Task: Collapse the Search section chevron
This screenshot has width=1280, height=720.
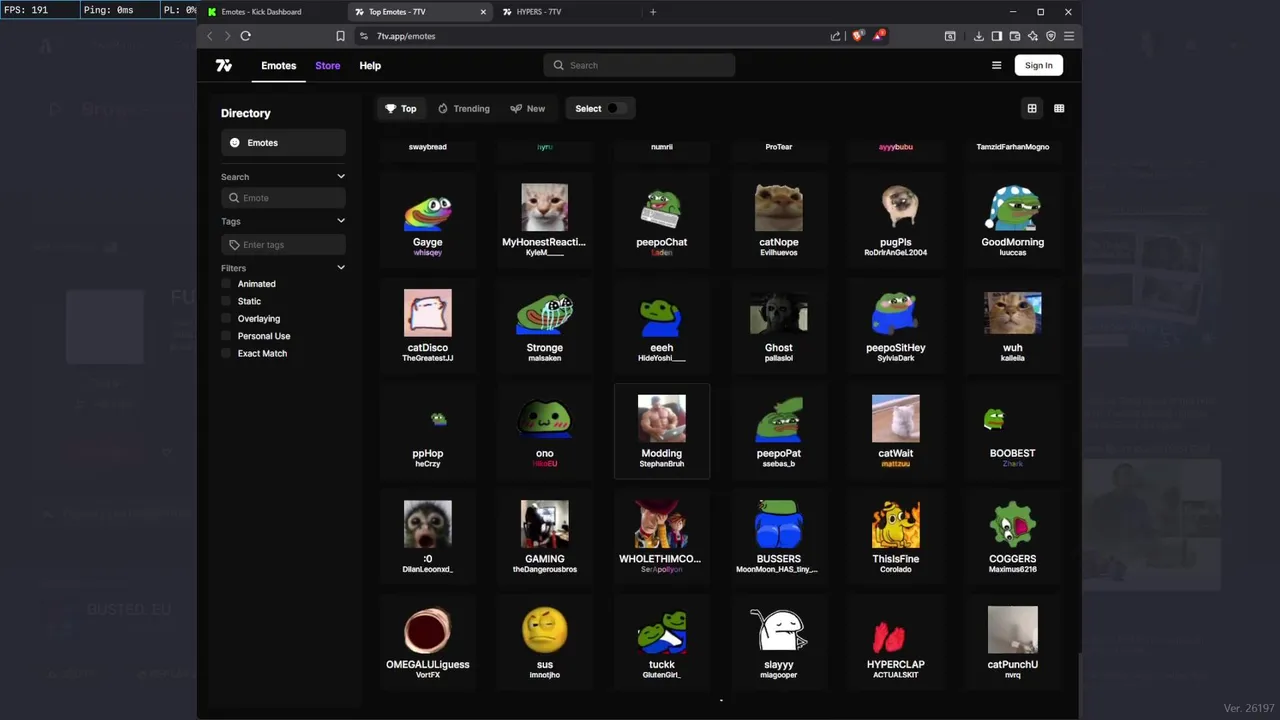Action: pyautogui.click(x=341, y=176)
